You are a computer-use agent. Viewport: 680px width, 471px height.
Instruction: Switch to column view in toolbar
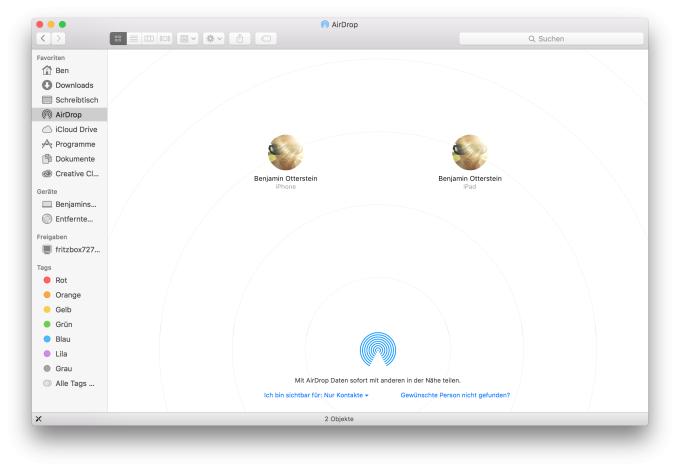149,39
